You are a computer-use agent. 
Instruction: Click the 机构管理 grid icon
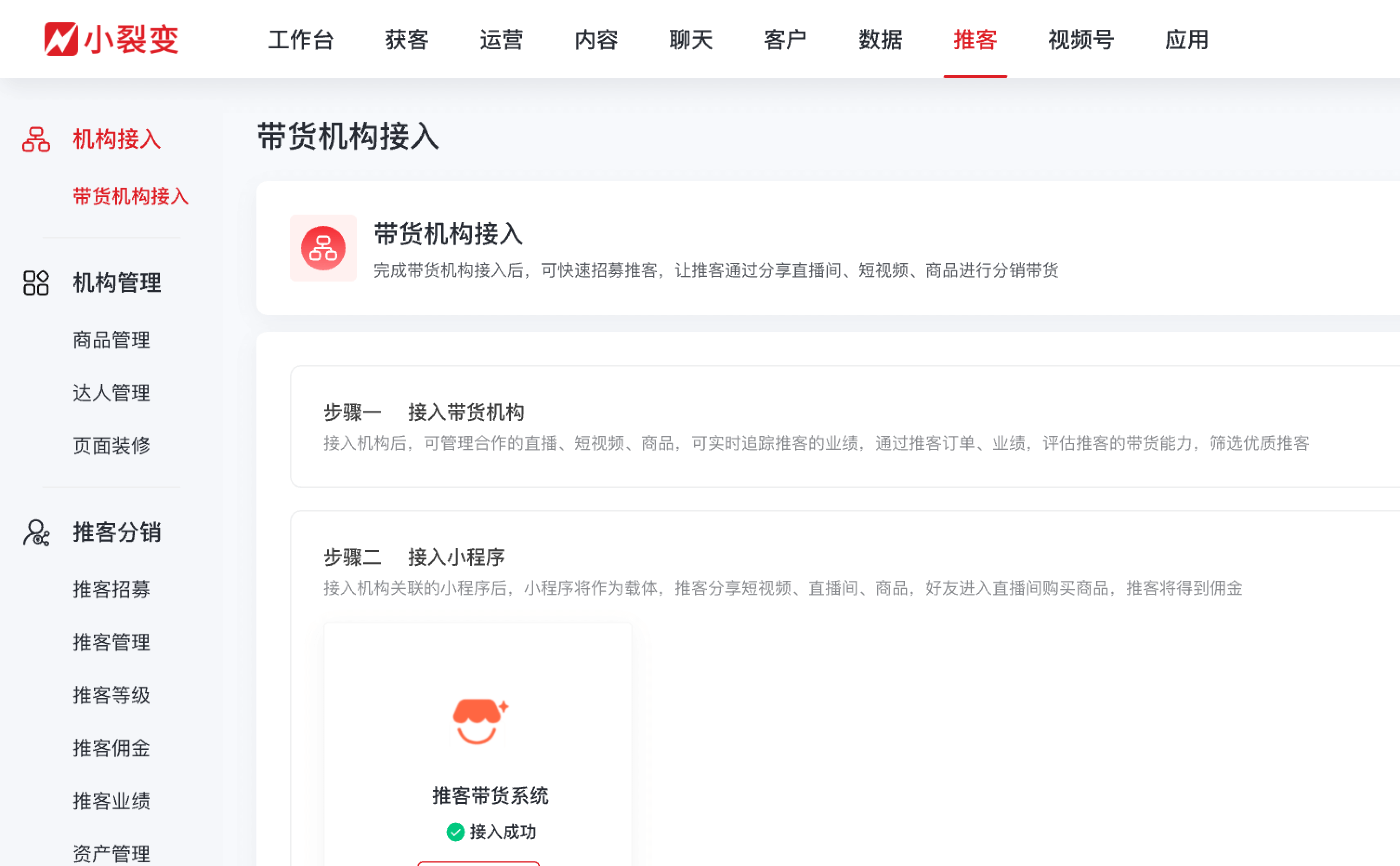click(36, 283)
